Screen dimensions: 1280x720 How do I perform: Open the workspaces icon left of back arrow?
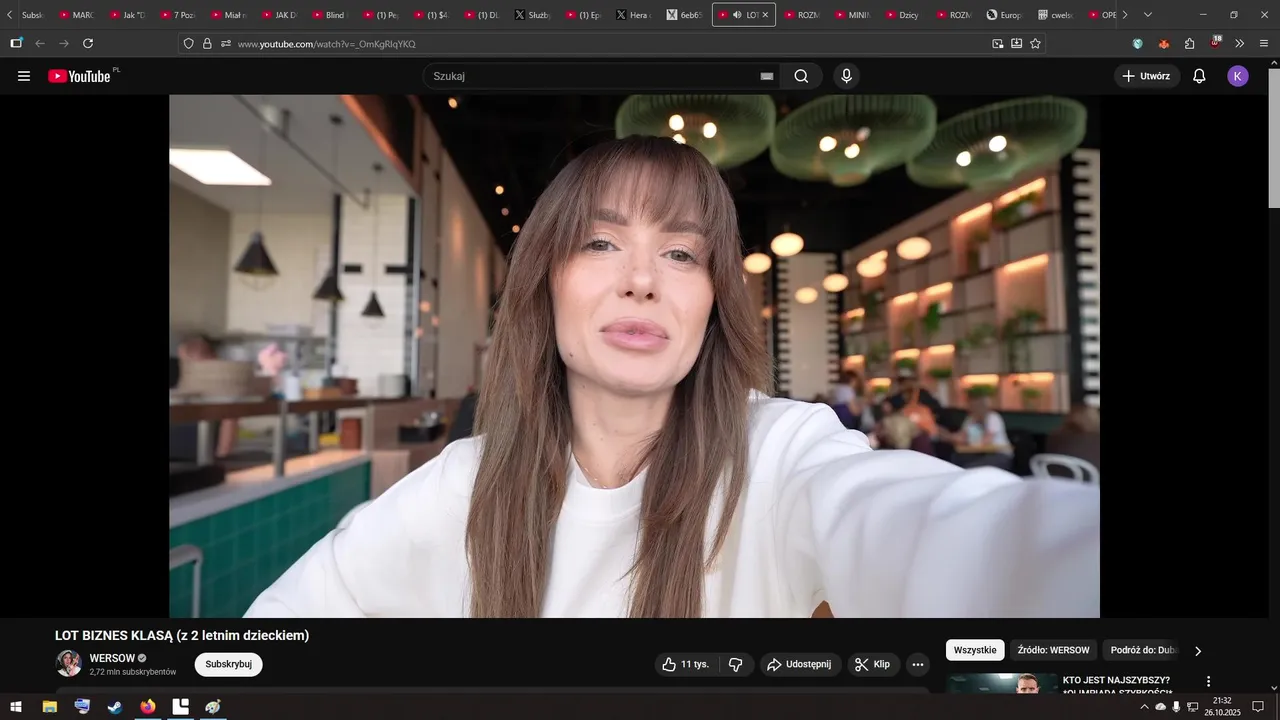(16, 44)
